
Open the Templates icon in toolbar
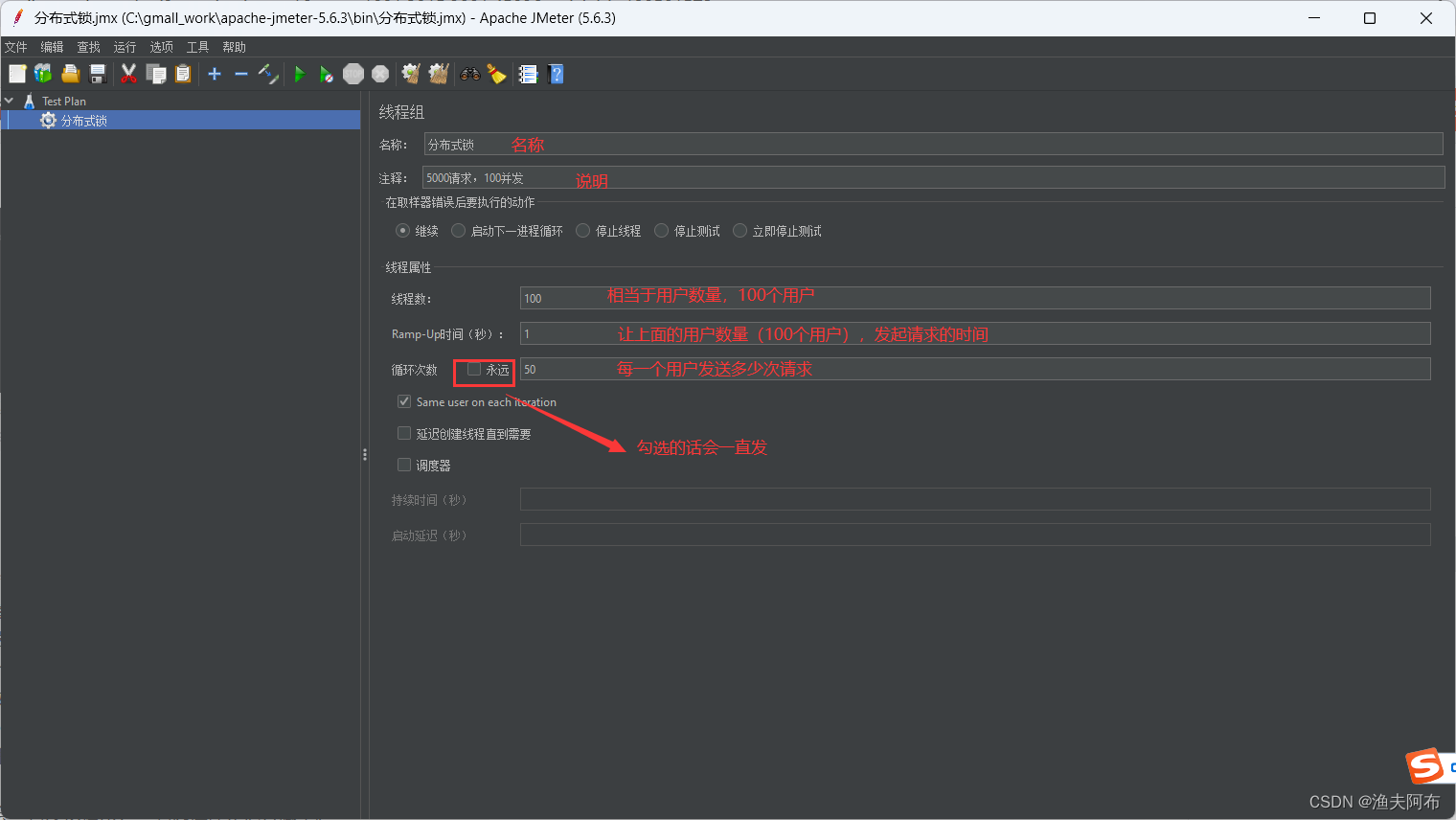tap(43, 74)
